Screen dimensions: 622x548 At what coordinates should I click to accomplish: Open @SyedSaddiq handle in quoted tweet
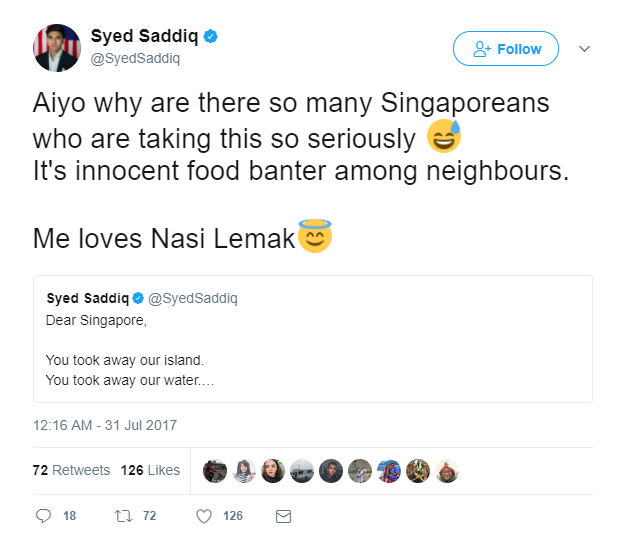point(193,298)
